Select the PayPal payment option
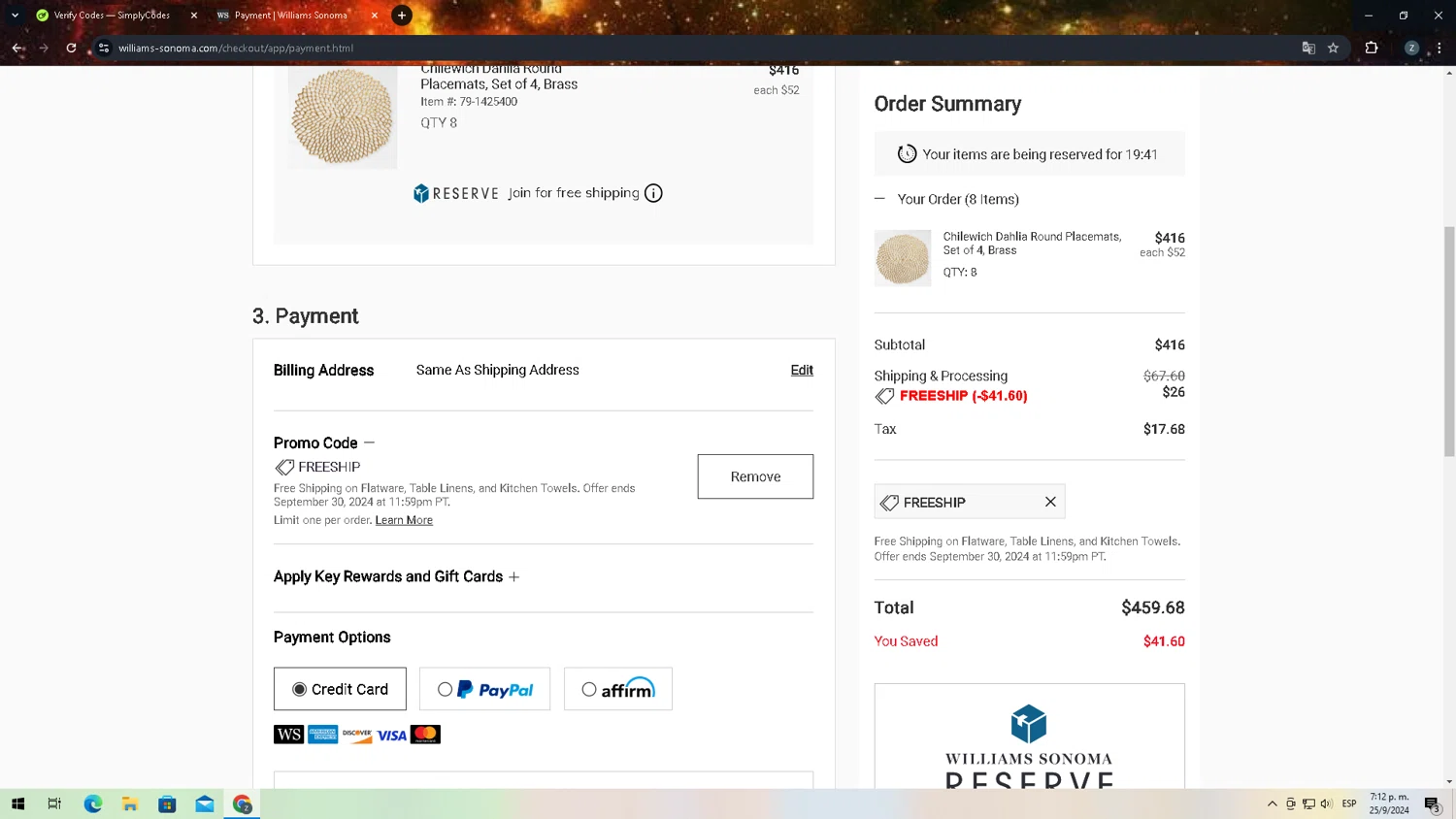The height and width of the screenshot is (819, 1456). tap(484, 689)
